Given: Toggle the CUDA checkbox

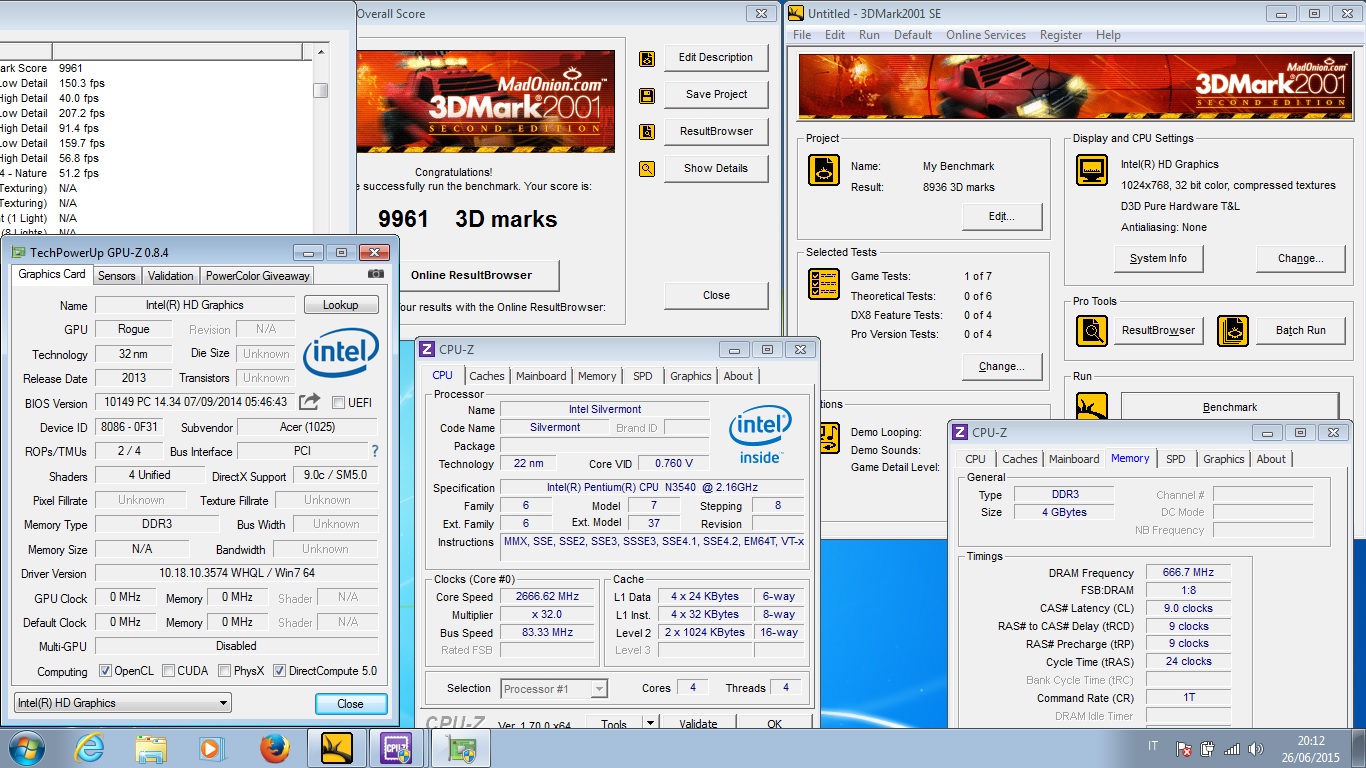Looking at the screenshot, I should (x=169, y=671).
